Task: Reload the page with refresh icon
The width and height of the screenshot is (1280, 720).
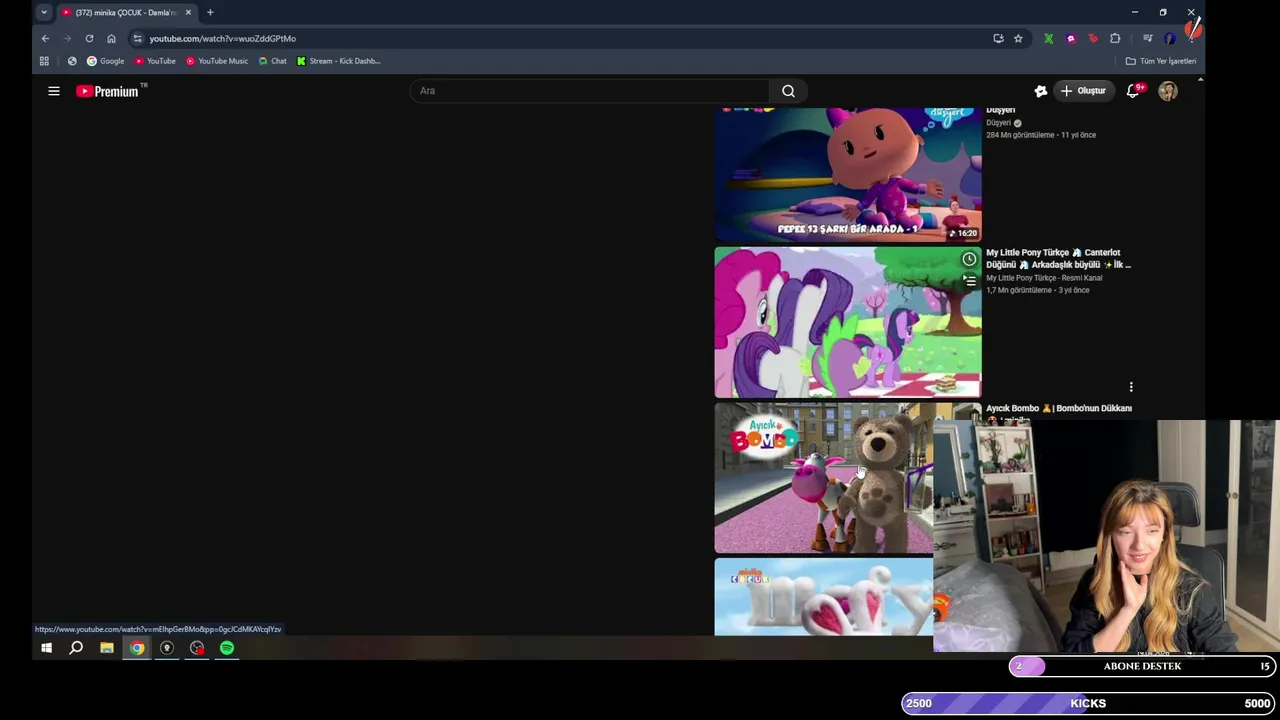Action: click(x=89, y=38)
